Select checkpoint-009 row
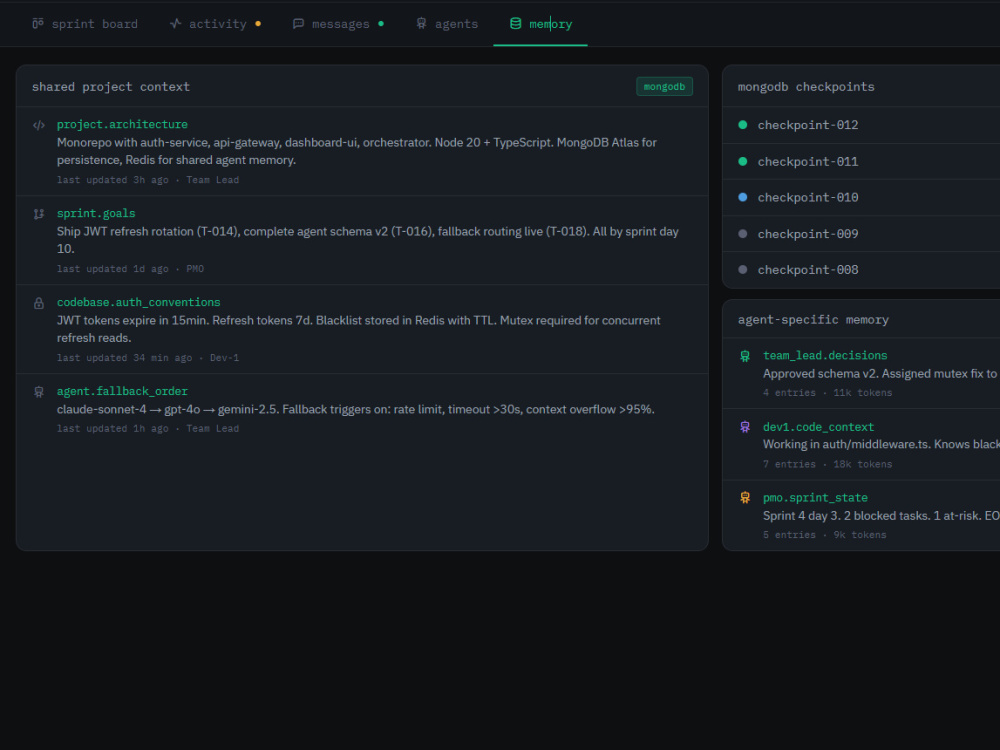 (861, 233)
